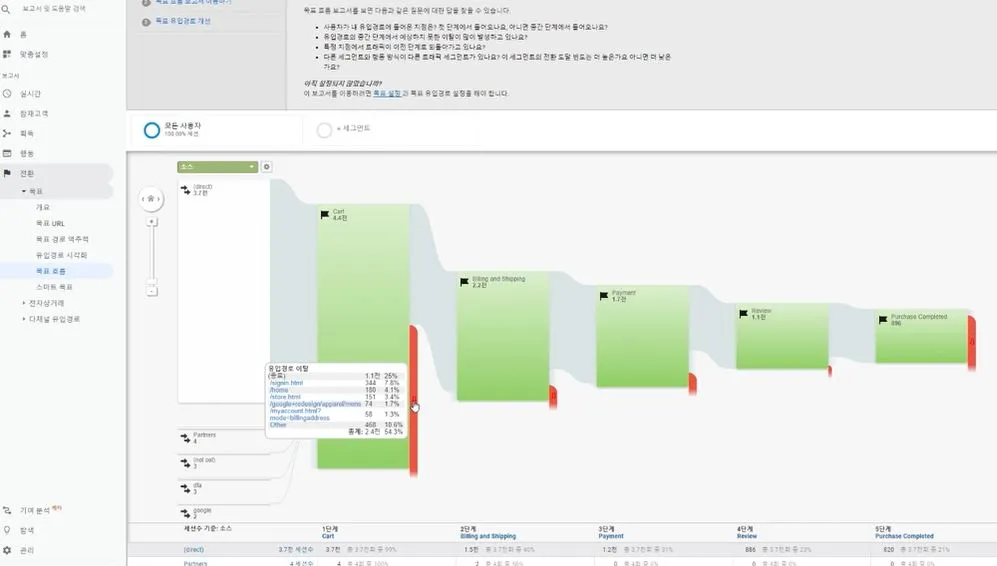Image resolution: width=997 pixels, height=566 pixels.
Task: Expand Multi-Channel Funnels (다채널 유입경로) section
Action: coord(24,319)
